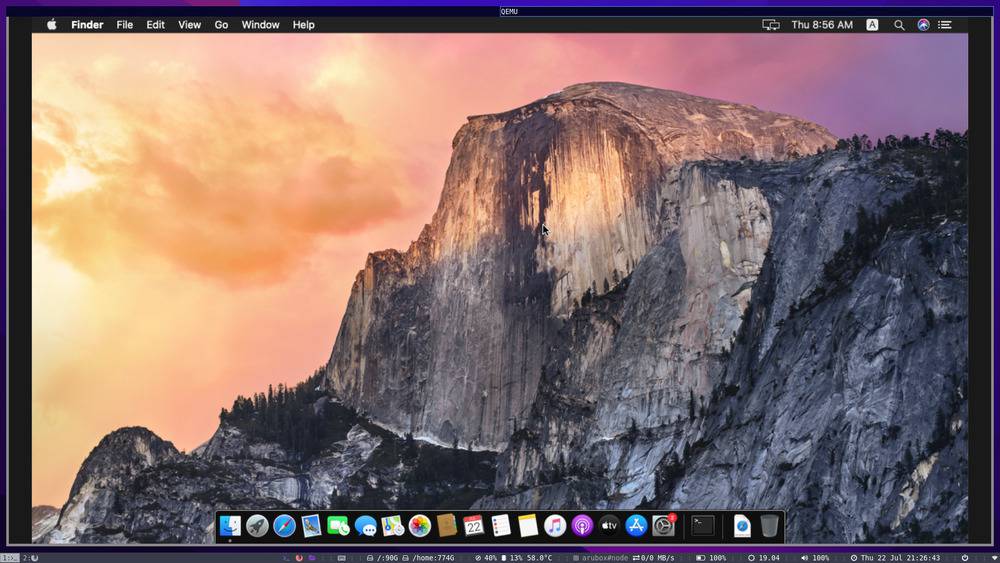Click the Thu 8:56 AM clock
Image resolution: width=1000 pixels, height=563 pixels.
pyautogui.click(x=822, y=25)
